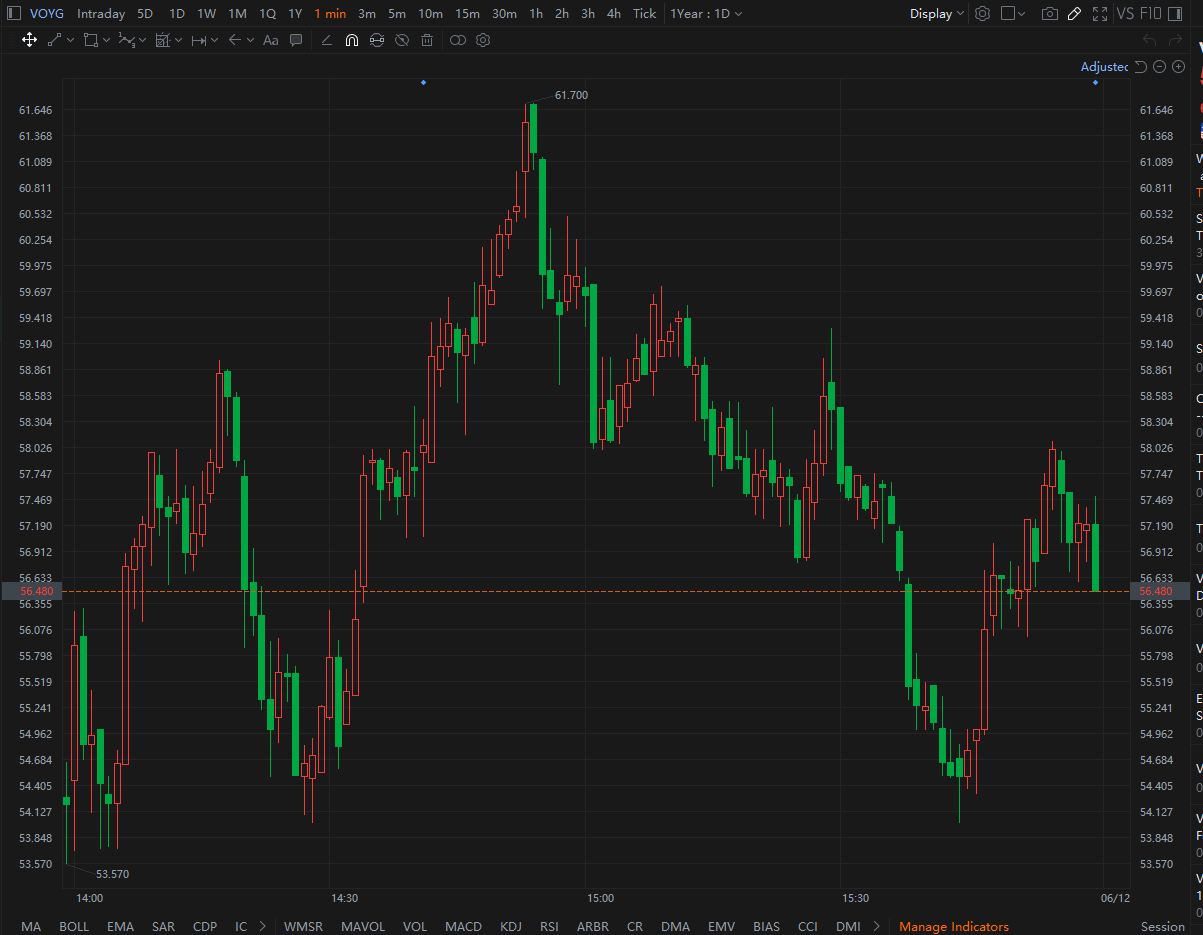The image size is (1203, 935).
Task: Switch to Intraday timeframe
Action: click(x=101, y=14)
